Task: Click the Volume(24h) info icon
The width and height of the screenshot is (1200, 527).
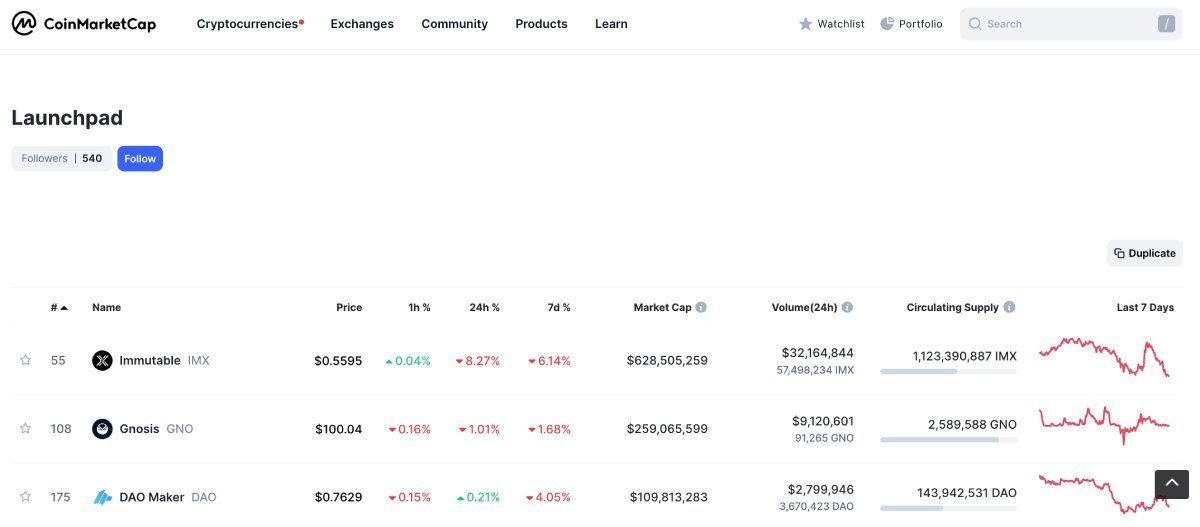Action: (x=847, y=307)
